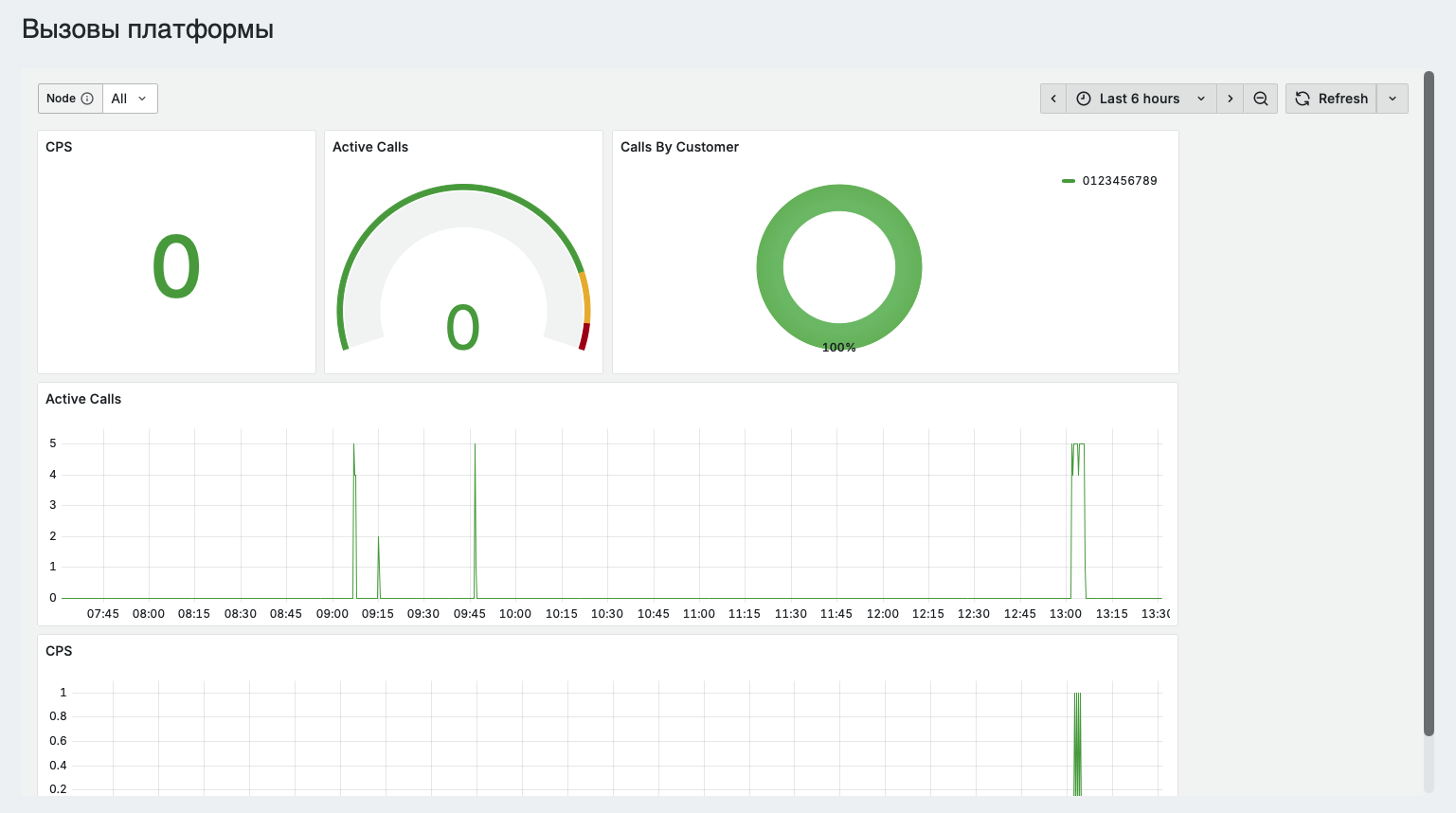Screen dimensions: 1456x813
Task: Click the 10:00 tick label in Active Calls
Action: (x=515, y=614)
